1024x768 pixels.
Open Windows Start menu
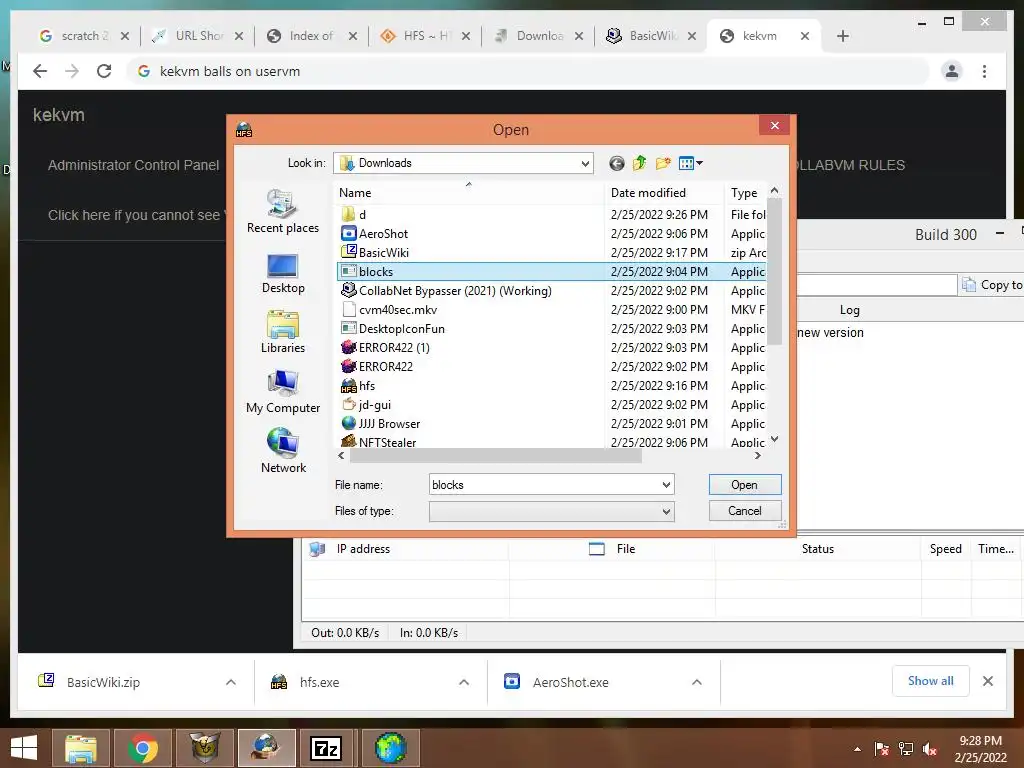click(24, 748)
